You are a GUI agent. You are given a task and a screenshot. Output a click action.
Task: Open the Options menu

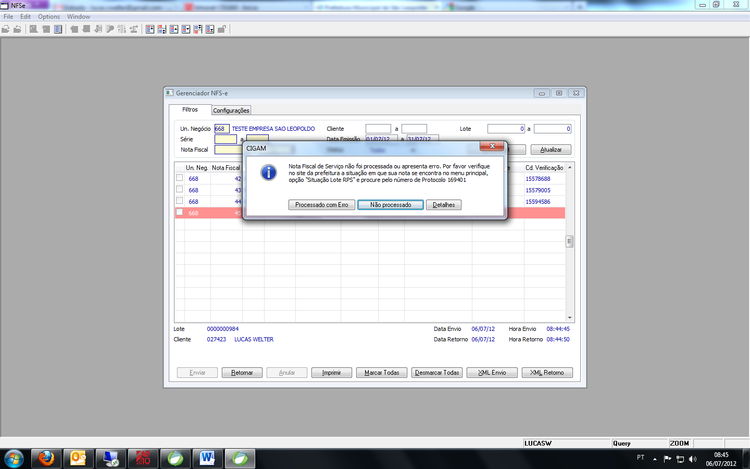tap(49, 16)
